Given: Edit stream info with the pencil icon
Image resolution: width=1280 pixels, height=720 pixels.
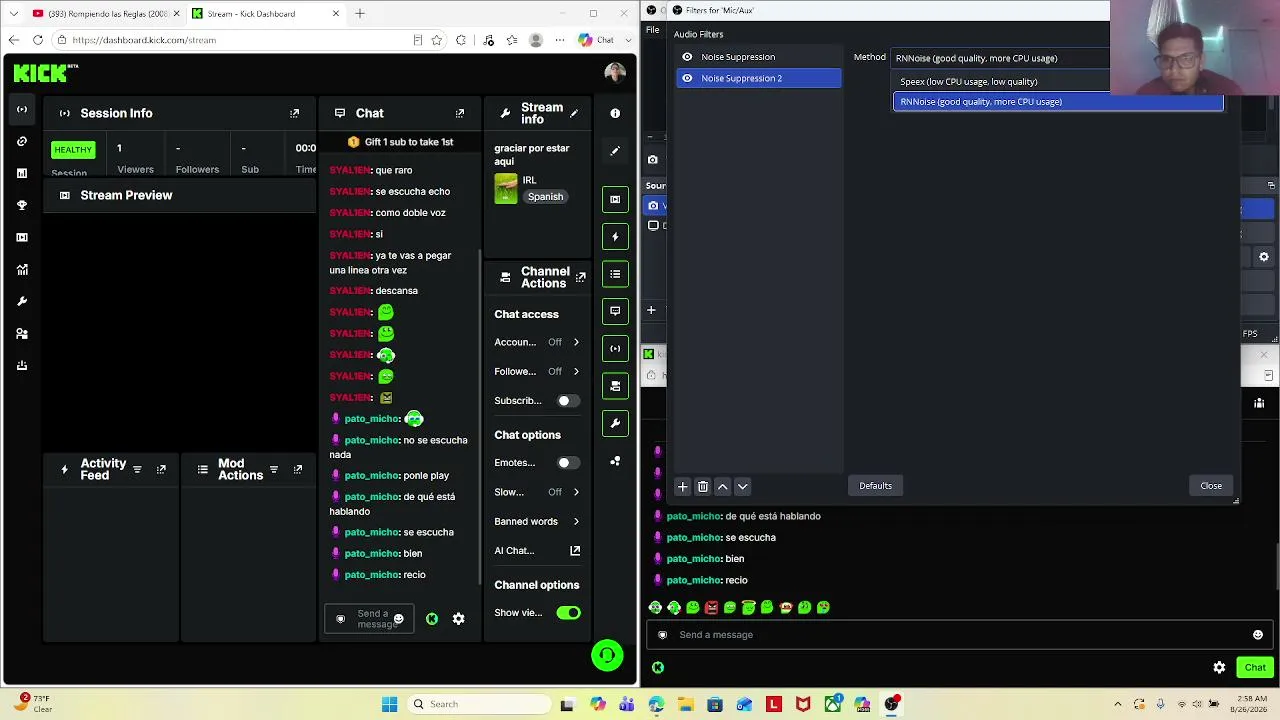Looking at the screenshot, I should pos(574,113).
